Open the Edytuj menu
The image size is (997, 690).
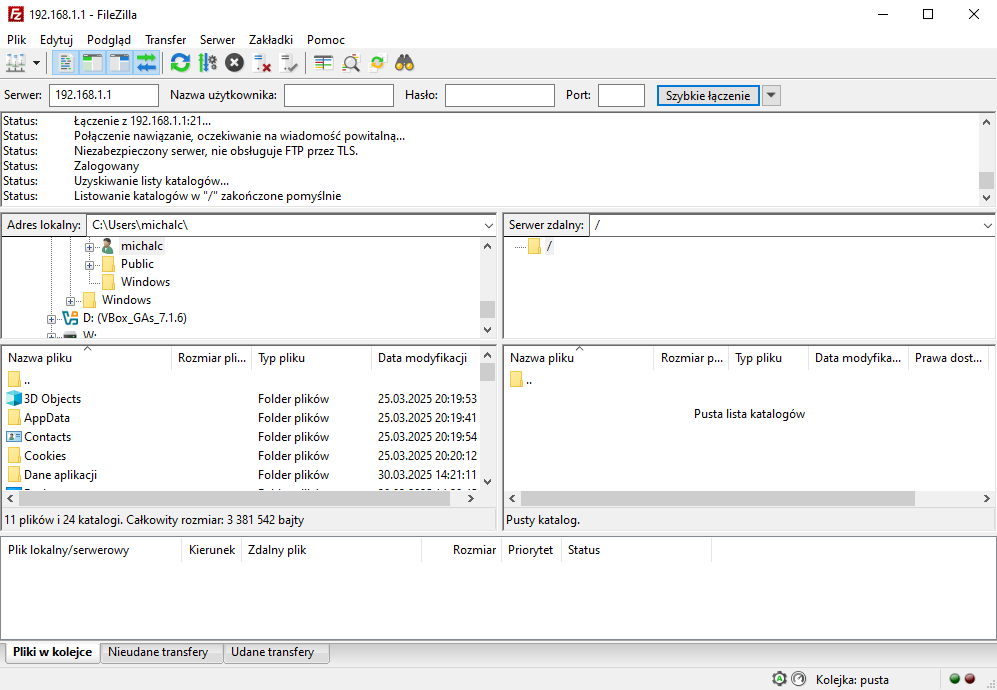[57, 39]
